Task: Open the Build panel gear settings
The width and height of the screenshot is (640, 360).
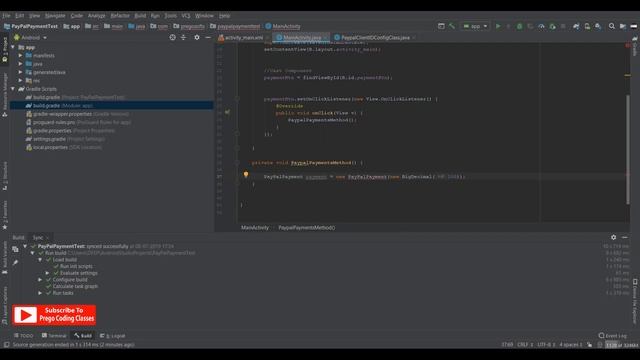Action: [x=613, y=237]
